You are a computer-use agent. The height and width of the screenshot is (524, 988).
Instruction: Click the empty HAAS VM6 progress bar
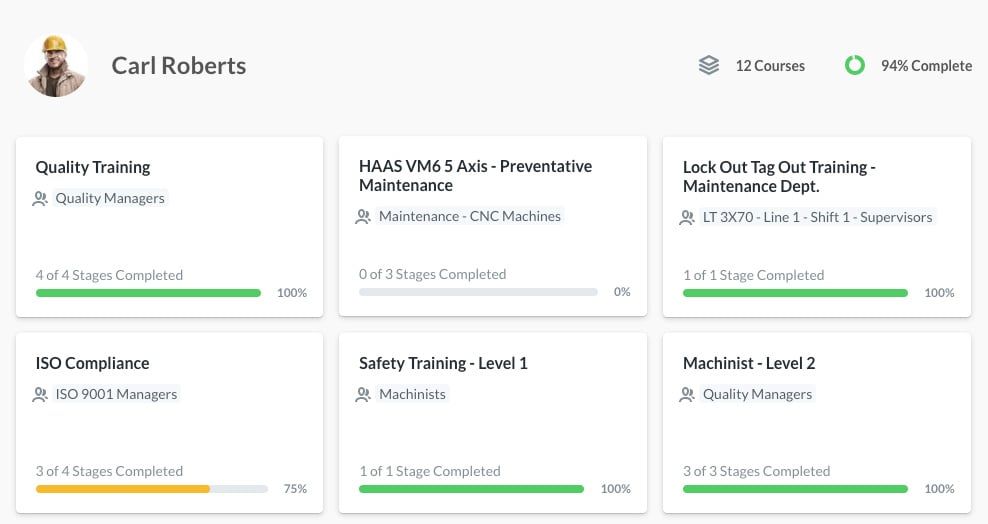478,292
